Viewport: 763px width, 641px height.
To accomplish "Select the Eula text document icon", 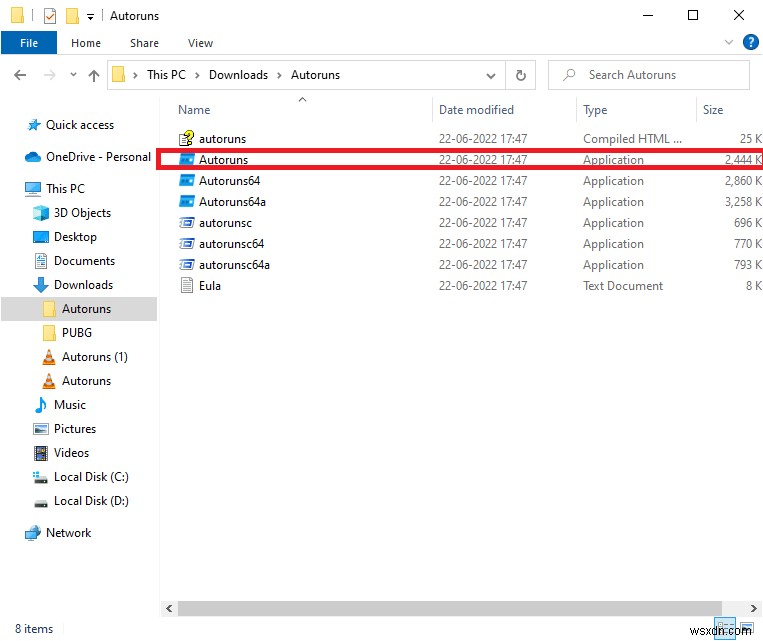I will [x=187, y=285].
